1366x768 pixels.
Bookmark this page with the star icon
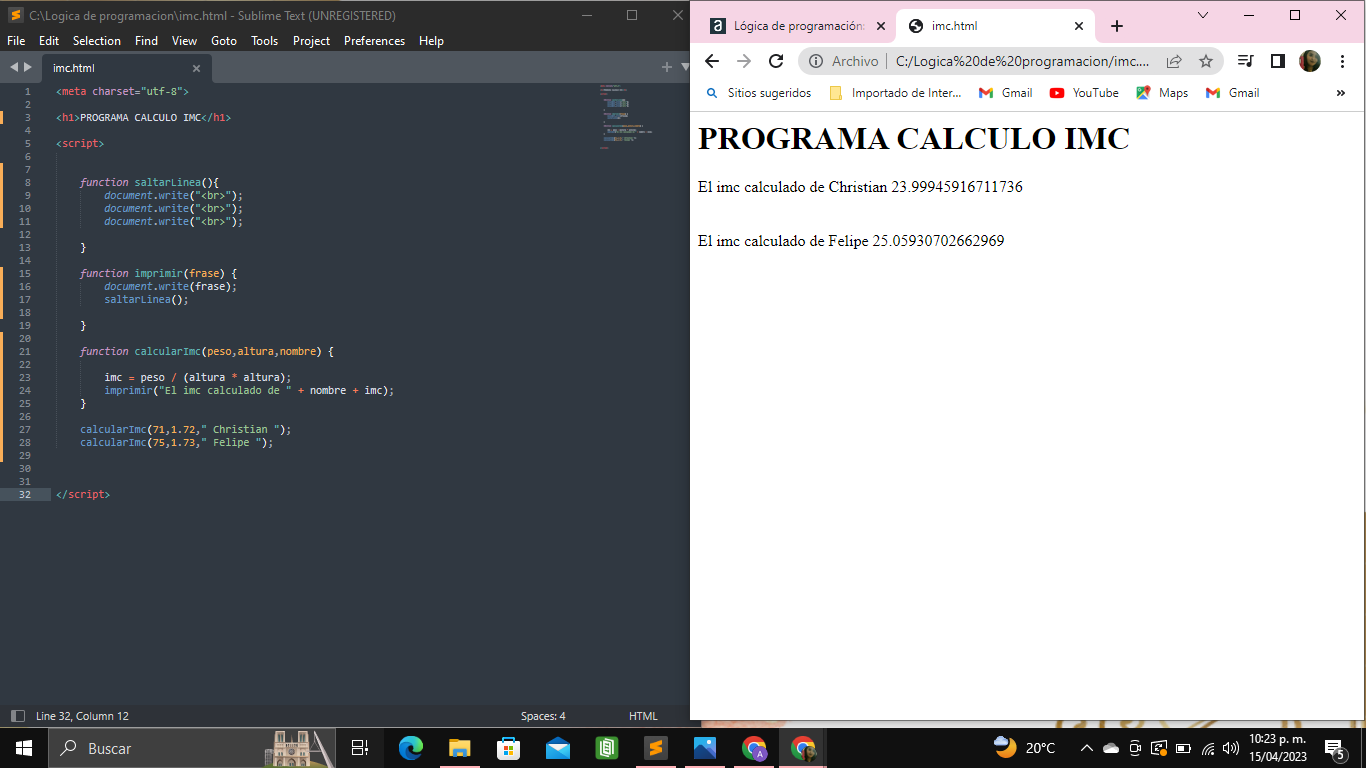tap(1206, 61)
